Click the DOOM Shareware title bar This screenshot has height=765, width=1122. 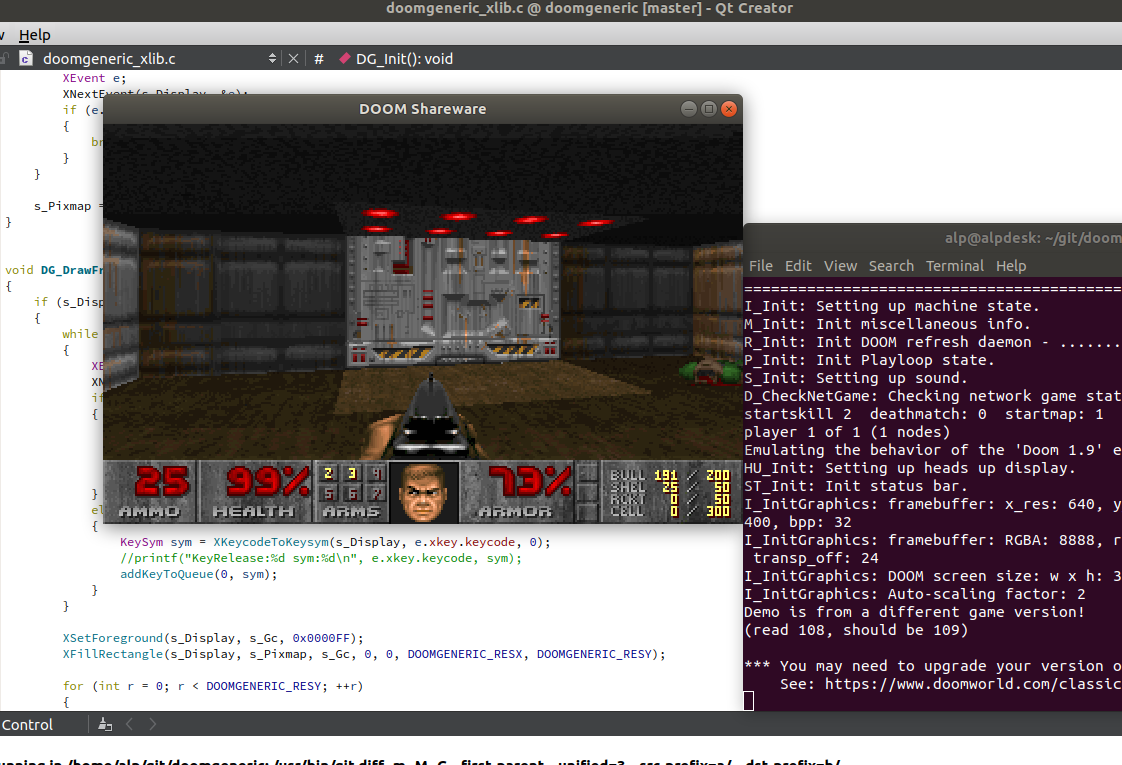[x=422, y=109]
